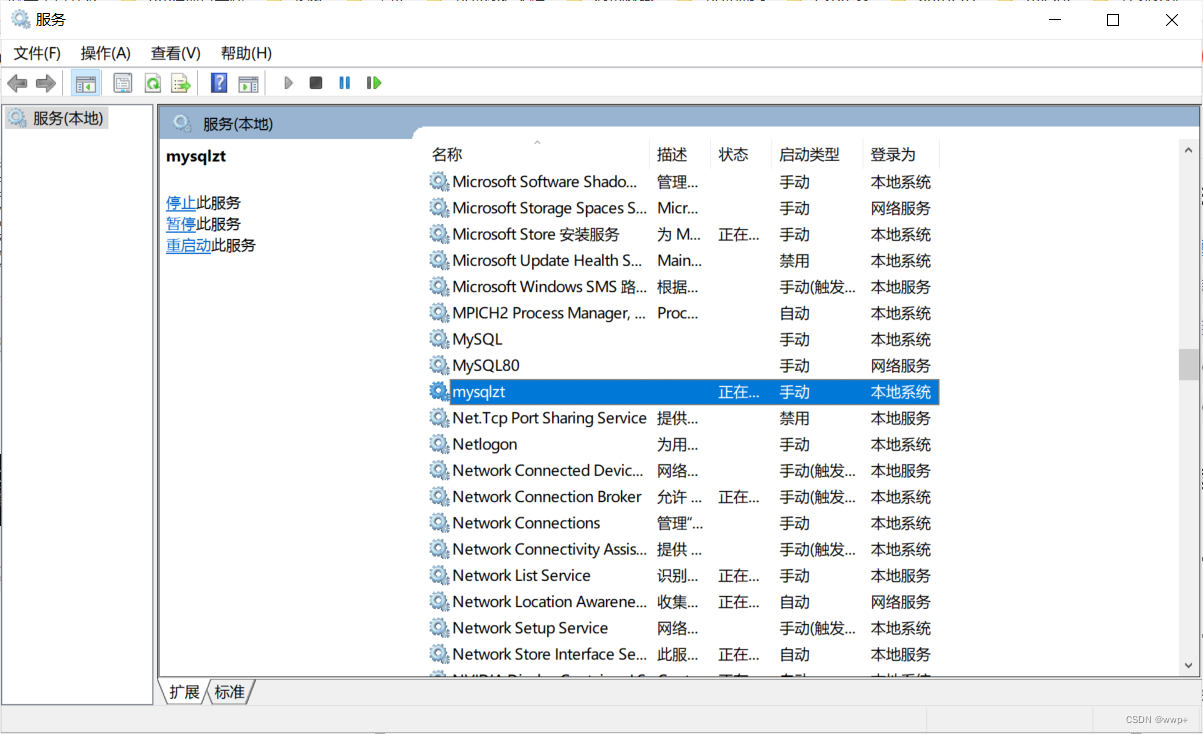Click the gear icon beside MPICH2 Process Manager
The image size is (1203, 734).
point(439,312)
